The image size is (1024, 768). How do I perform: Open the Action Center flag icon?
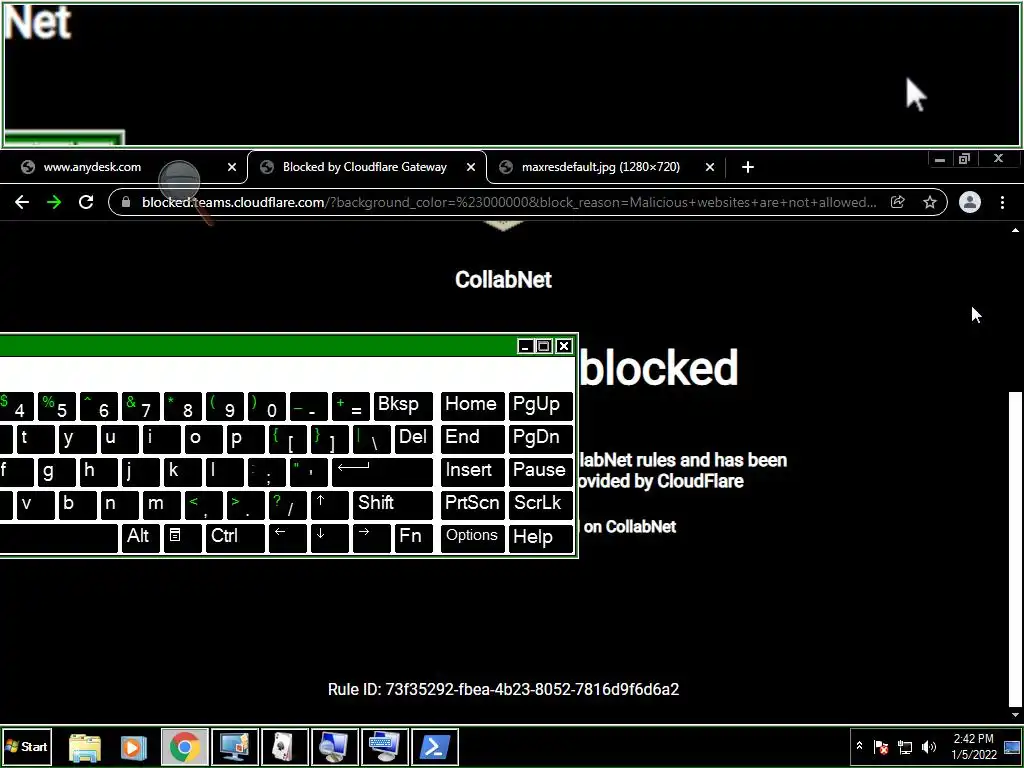pyautogui.click(x=880, y=746)
